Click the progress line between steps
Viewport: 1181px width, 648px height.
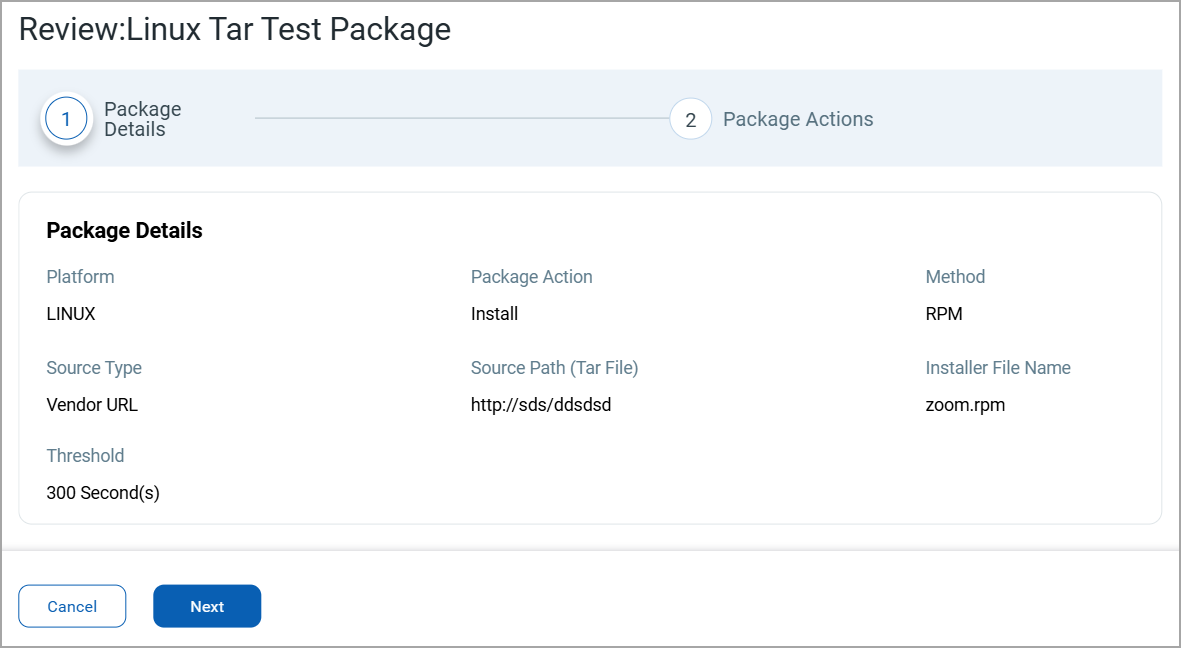tap(460, 118)
